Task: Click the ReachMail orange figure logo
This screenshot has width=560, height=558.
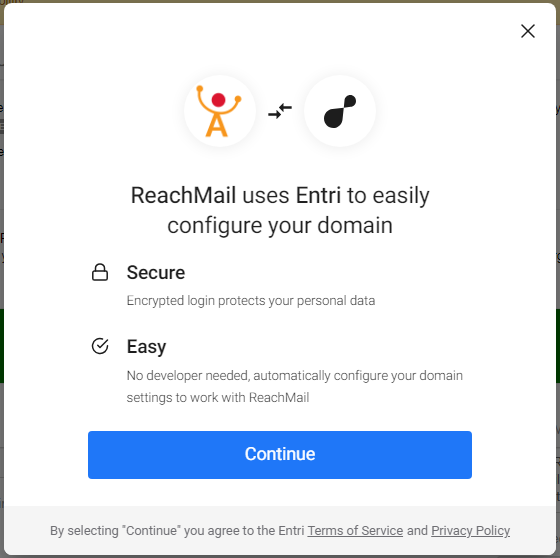Action: coord(219,111)
